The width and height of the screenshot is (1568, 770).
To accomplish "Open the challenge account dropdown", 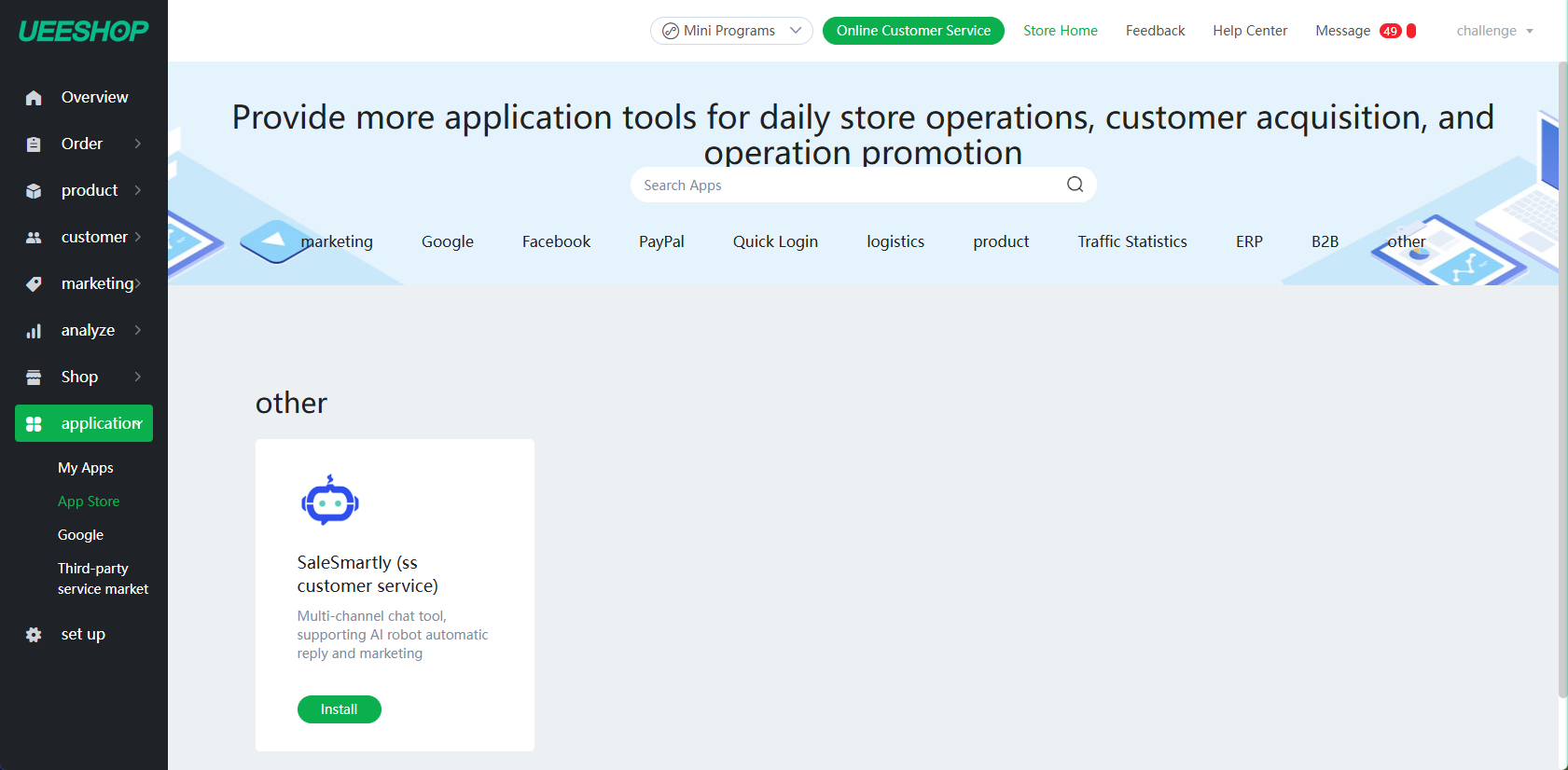I will click(1494, 31).
